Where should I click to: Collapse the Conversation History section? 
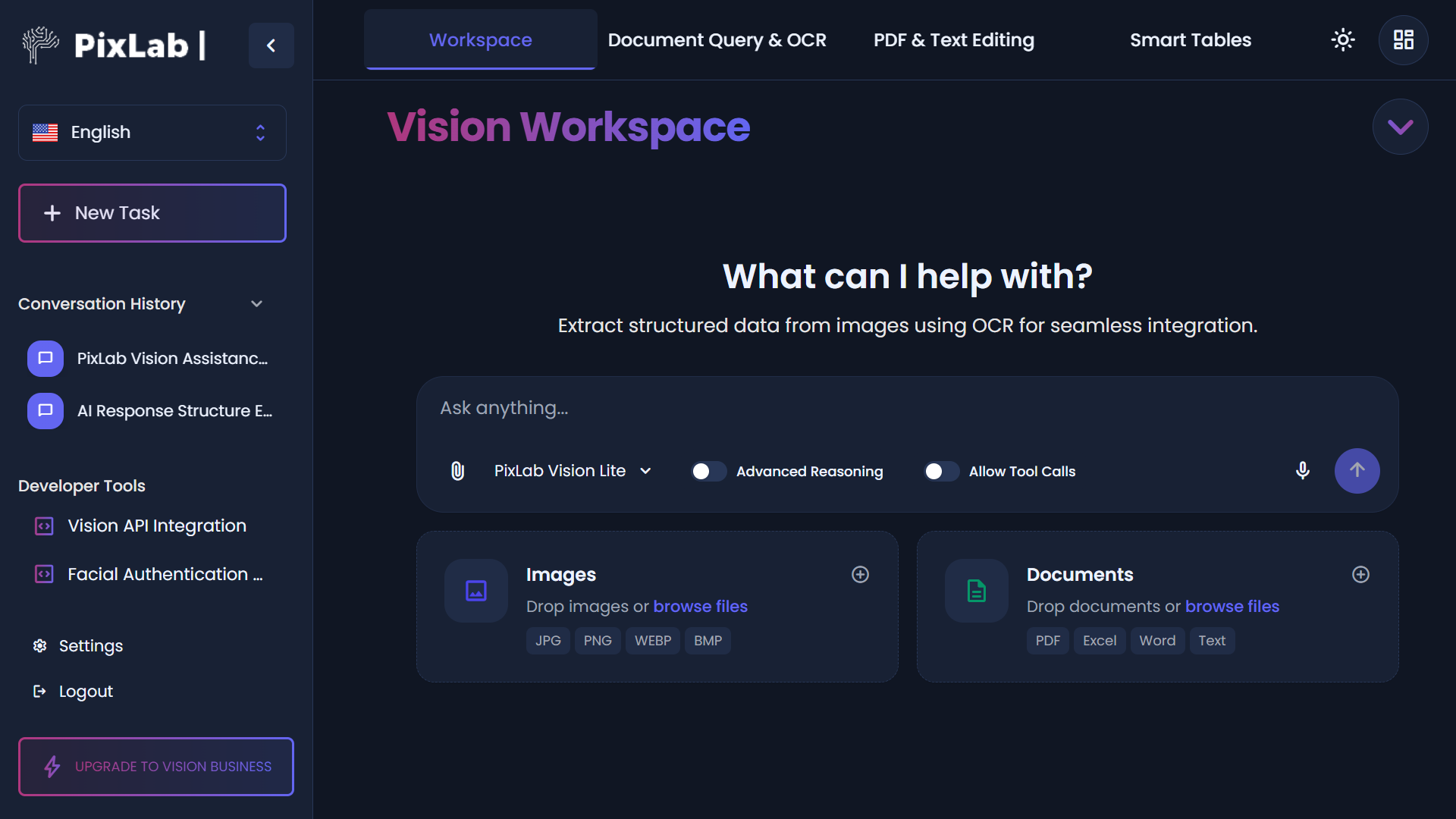point(256,304)
